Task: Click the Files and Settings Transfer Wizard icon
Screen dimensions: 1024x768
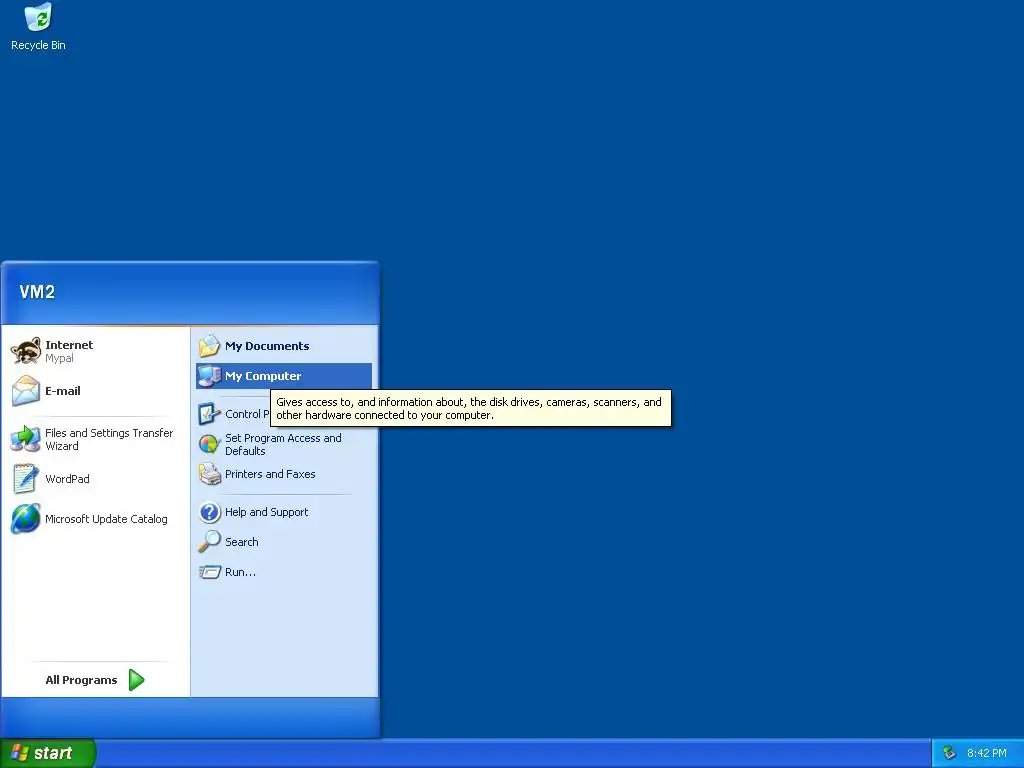Action: click(x=26, y=439)
